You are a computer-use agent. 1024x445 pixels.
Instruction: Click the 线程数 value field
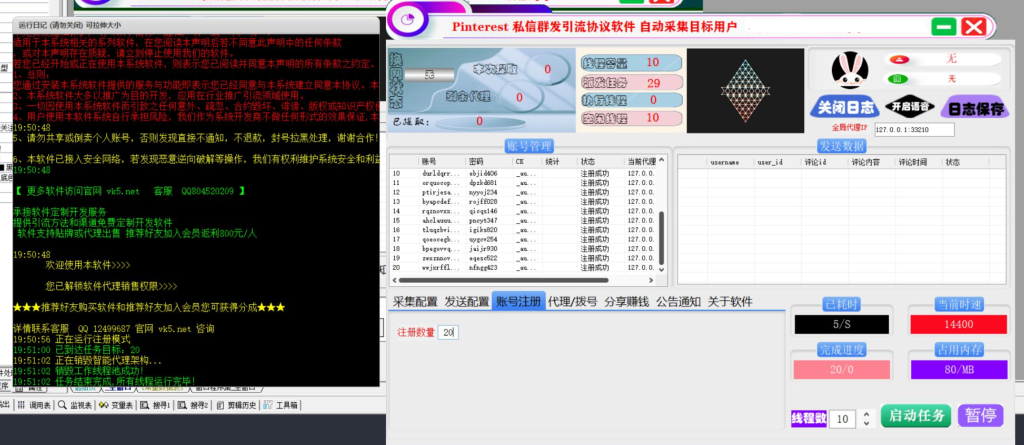[x=844, y=420]
